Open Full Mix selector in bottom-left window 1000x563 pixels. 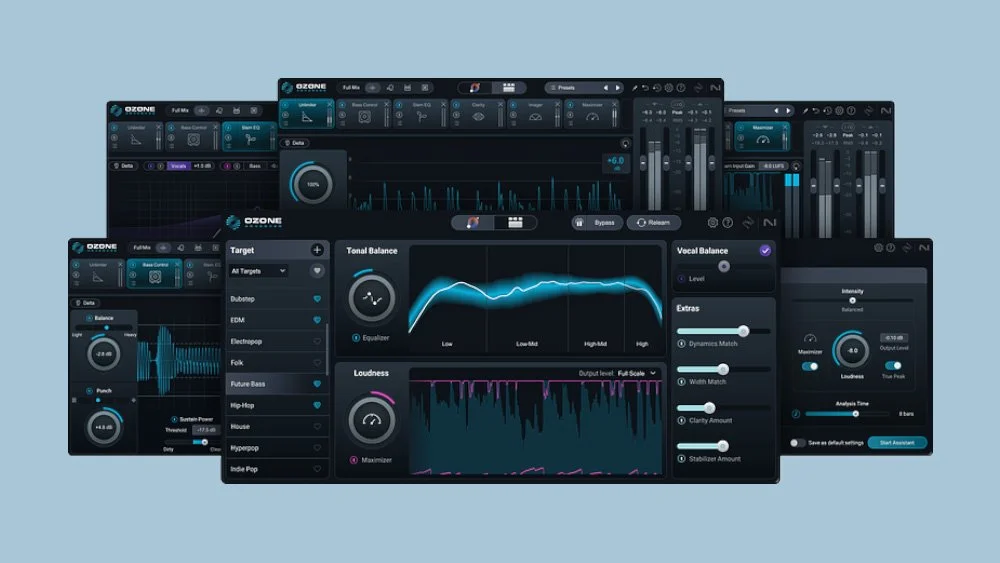142,247
